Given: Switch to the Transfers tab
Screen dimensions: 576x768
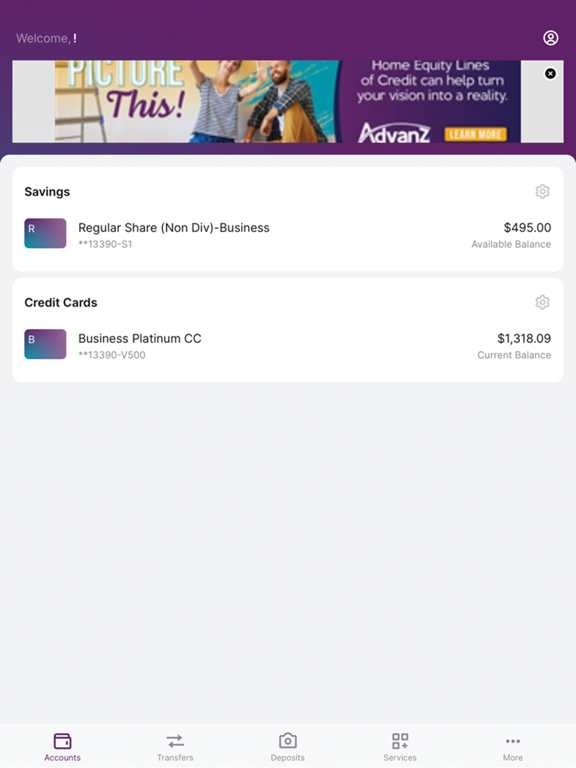Looking at the screenshot, I should pyautogui.click(x=175, y=747).
